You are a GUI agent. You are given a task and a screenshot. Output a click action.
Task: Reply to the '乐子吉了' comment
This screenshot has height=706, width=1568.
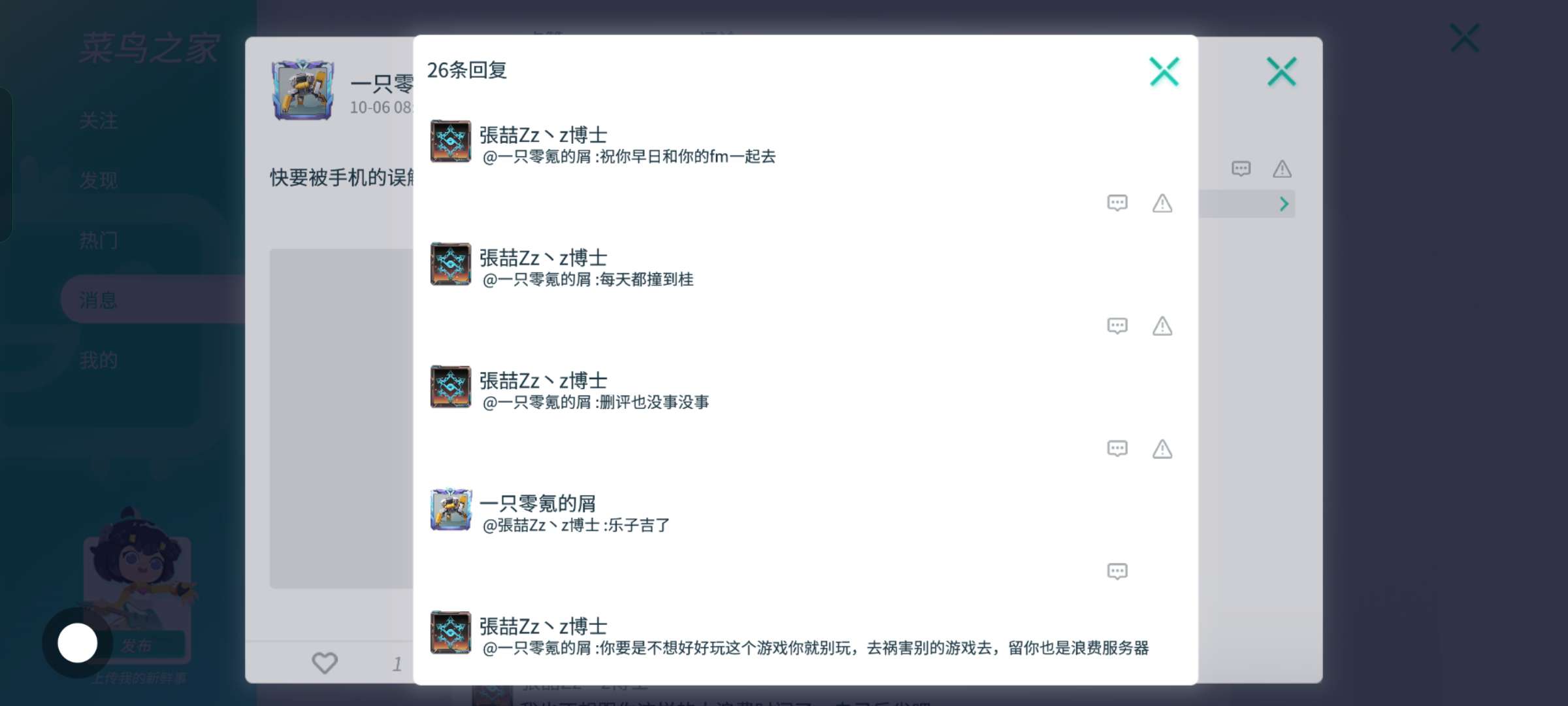point(1117,572)
